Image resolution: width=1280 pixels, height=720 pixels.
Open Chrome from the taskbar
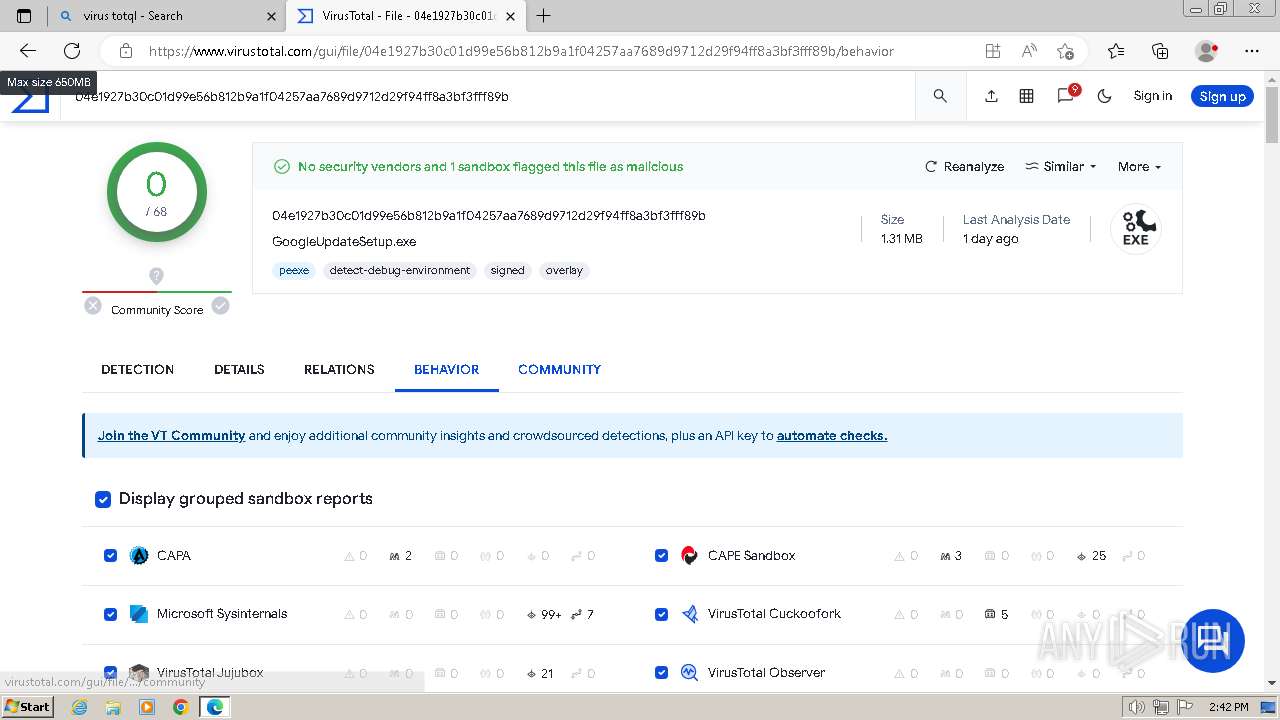[x=180, y=707]
